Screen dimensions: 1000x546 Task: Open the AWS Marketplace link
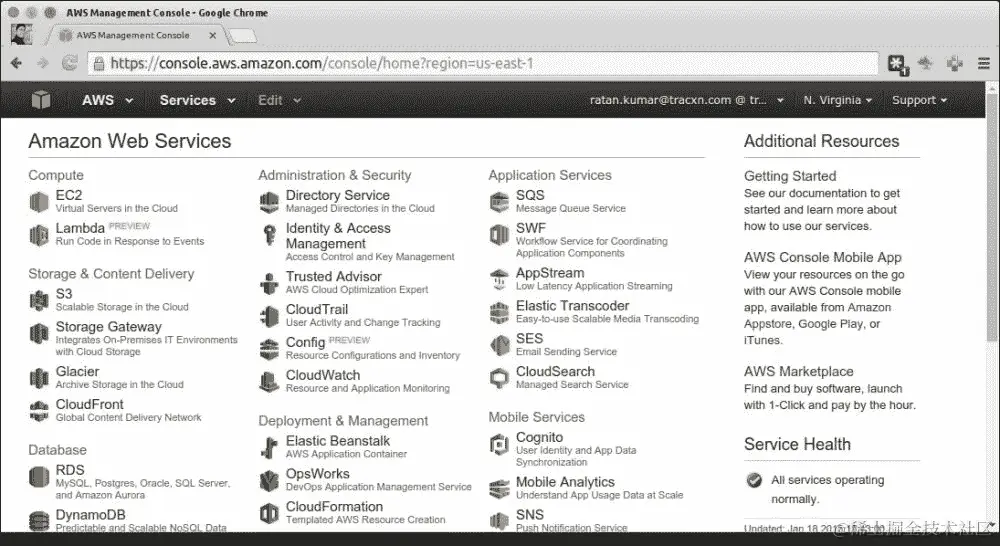798,371
